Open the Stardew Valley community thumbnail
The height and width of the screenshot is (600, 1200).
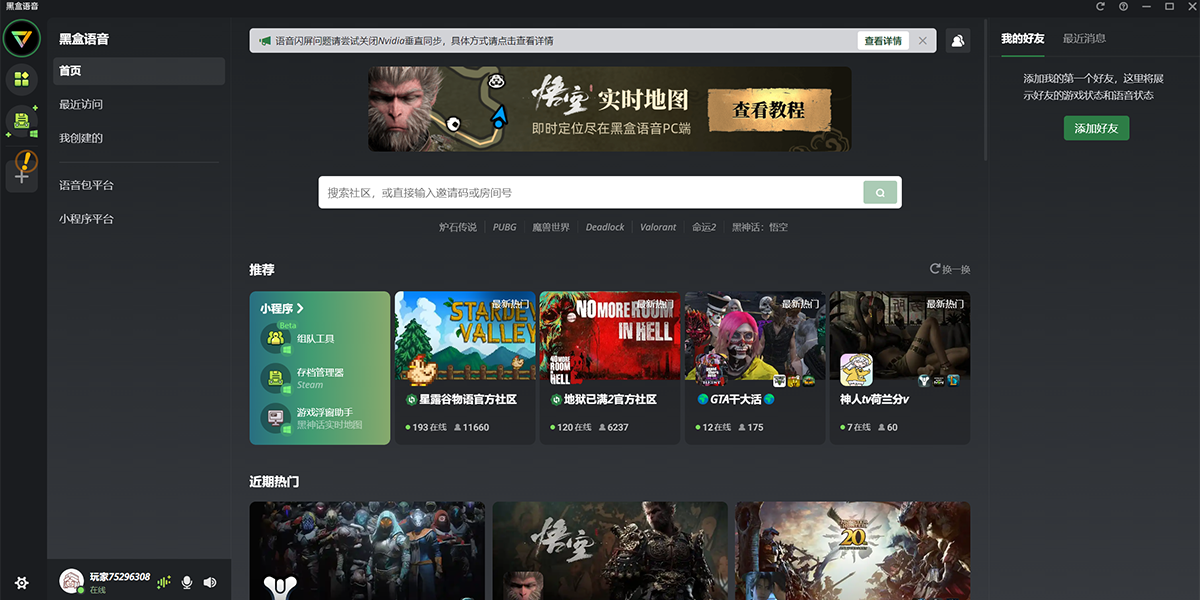[x=467, y=338]
